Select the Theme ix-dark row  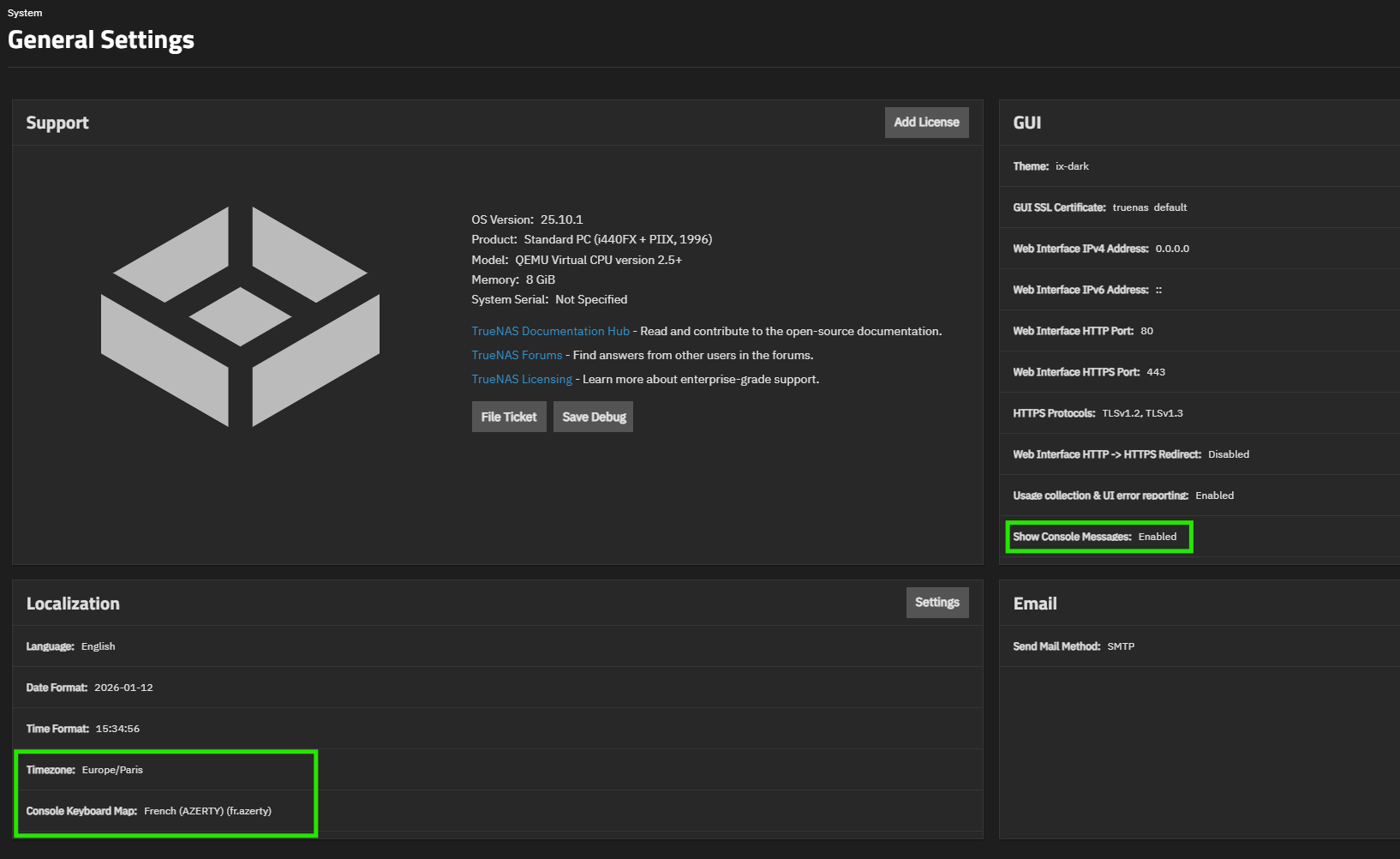coord(1050,166)
